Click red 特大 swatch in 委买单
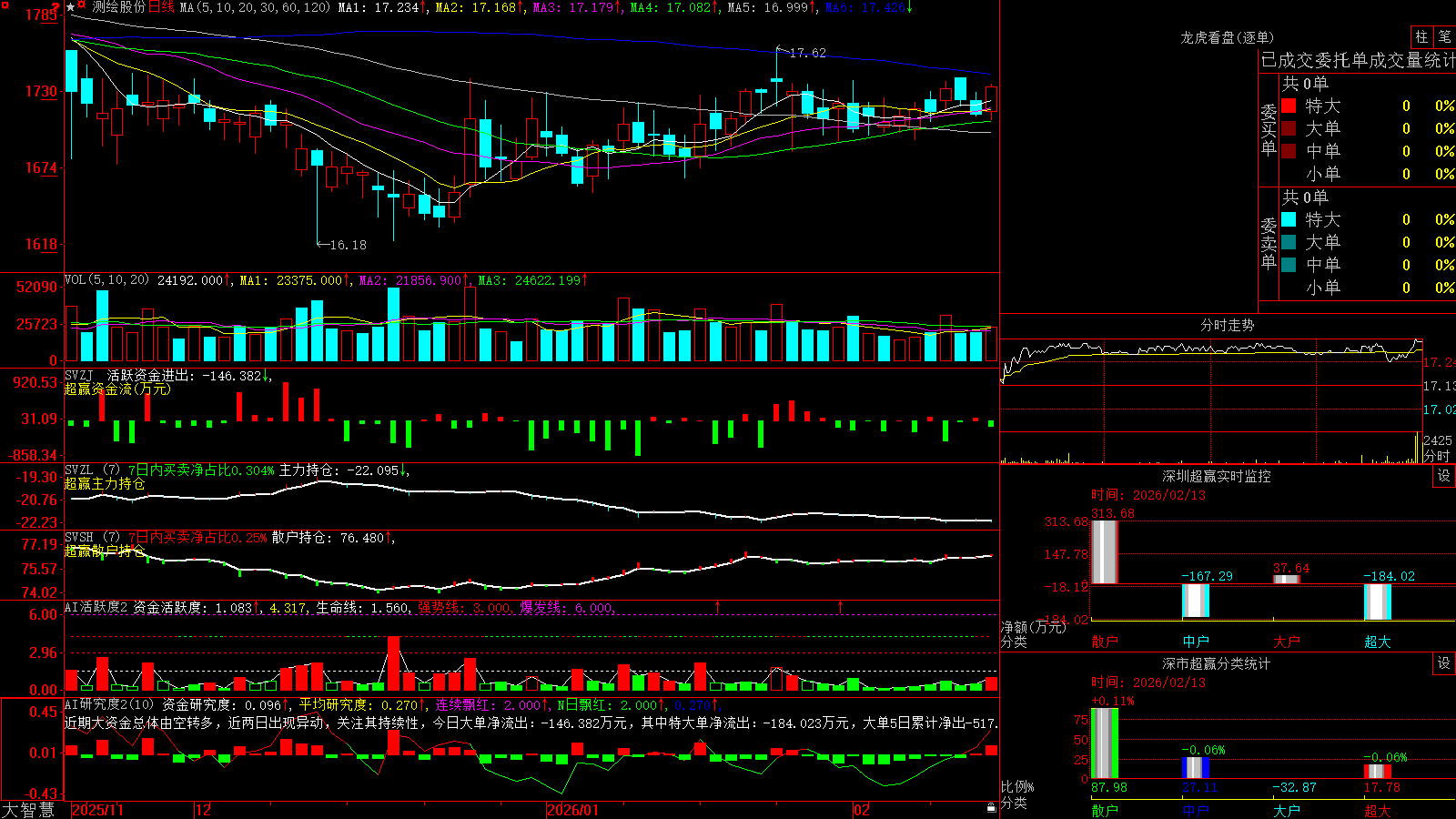This screenshot has height=819, width=1456. (1289, 106)
